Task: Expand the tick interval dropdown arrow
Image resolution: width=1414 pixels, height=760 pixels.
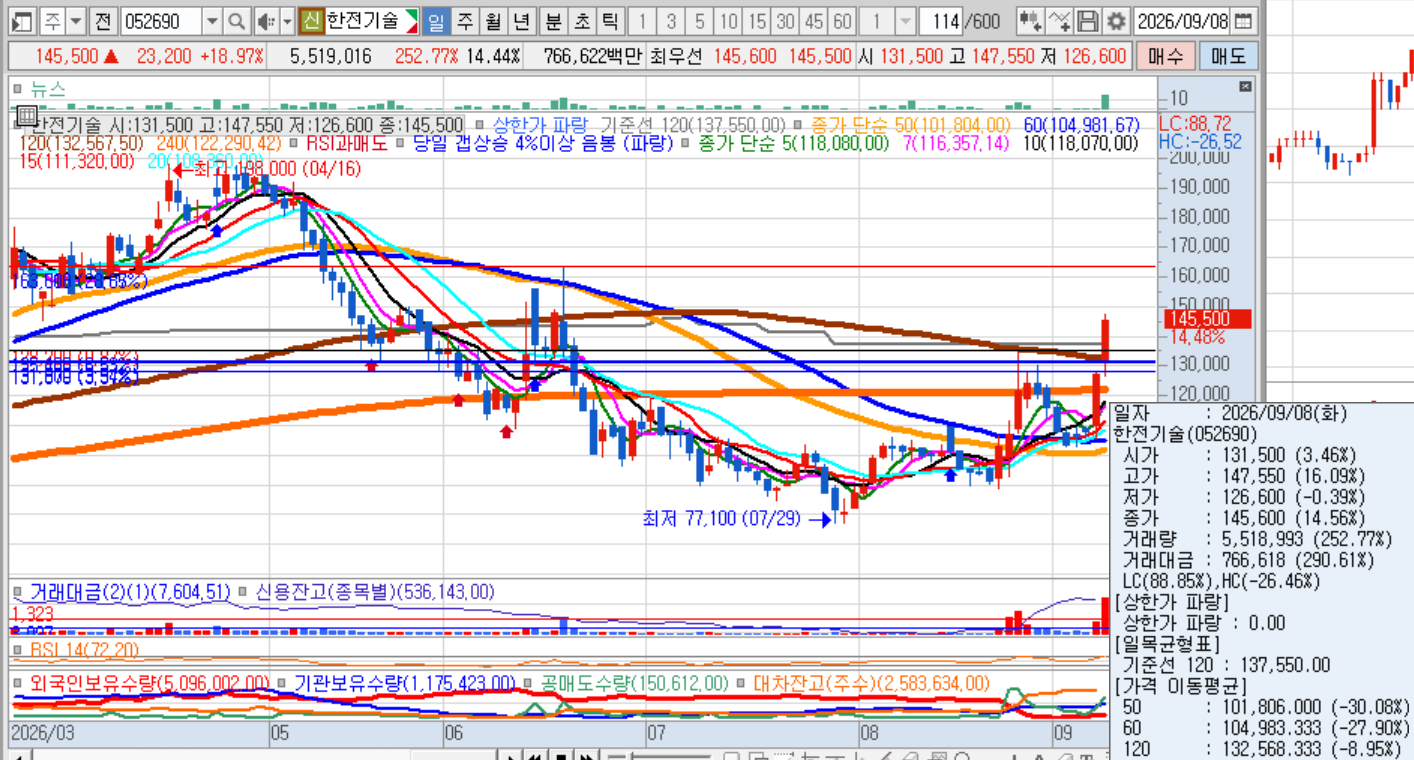Action: (x=905, y=20)
